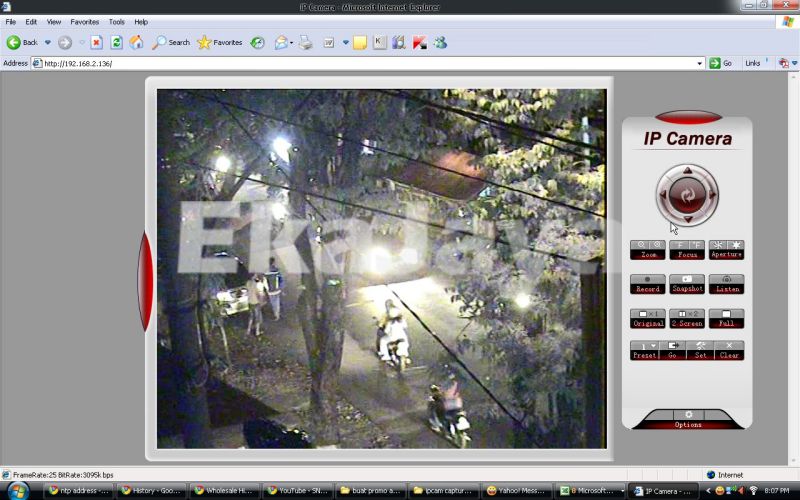Open the address bar dropdown arrow
Viewport: 800px width, 500px height.
(700, 63)
